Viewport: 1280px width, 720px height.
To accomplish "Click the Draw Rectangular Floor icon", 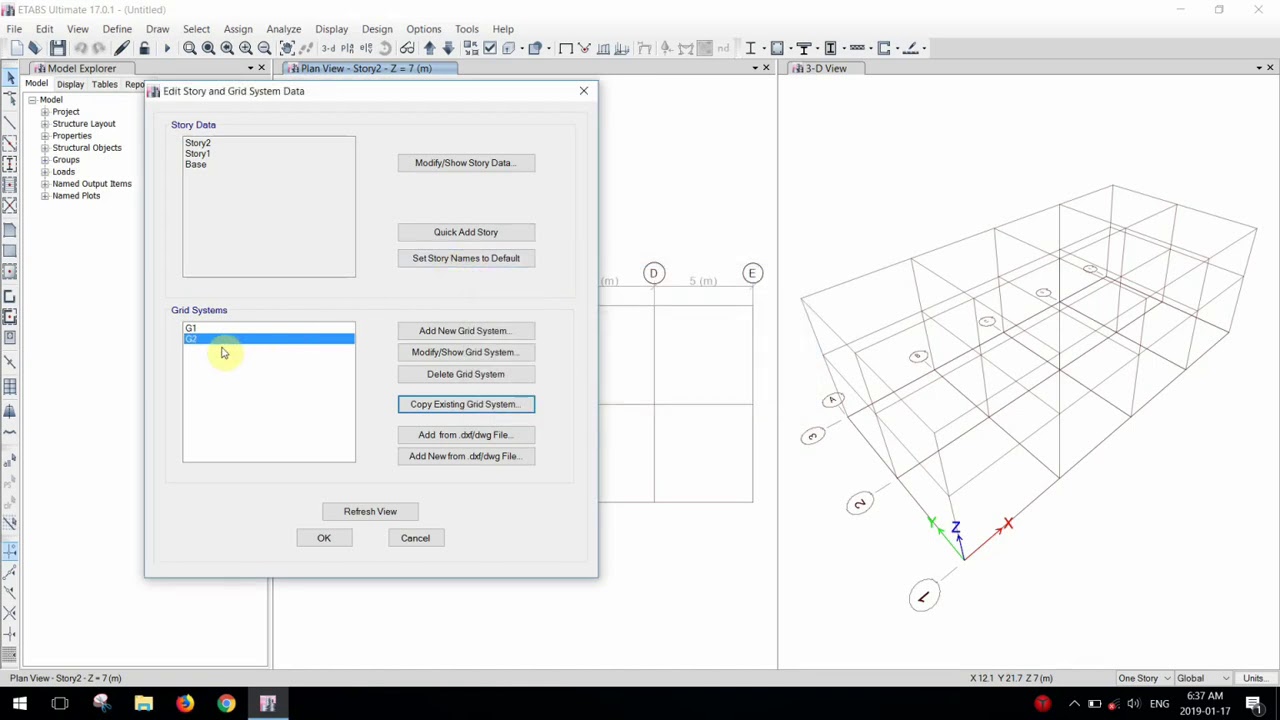I will [x=10, y=250].
